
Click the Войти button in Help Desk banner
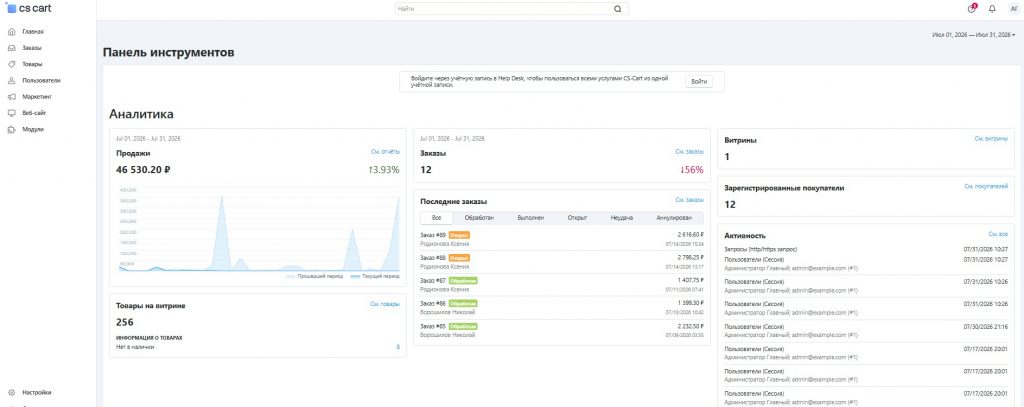(699, 82)
